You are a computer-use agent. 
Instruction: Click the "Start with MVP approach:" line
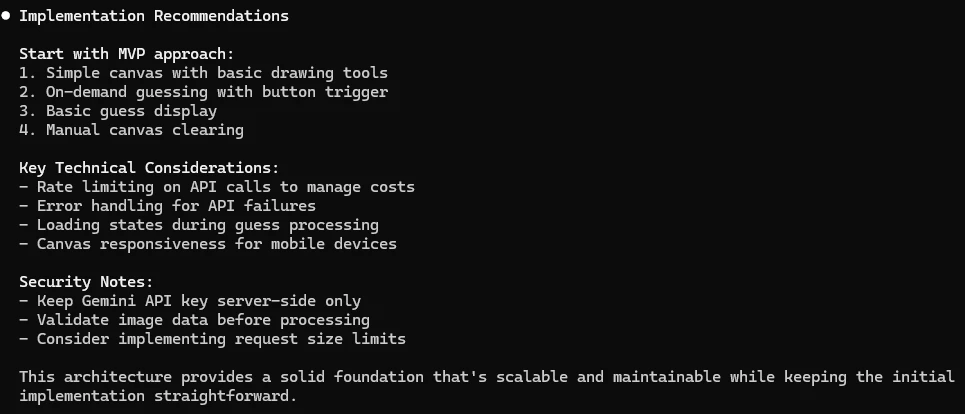click(126, 54)
